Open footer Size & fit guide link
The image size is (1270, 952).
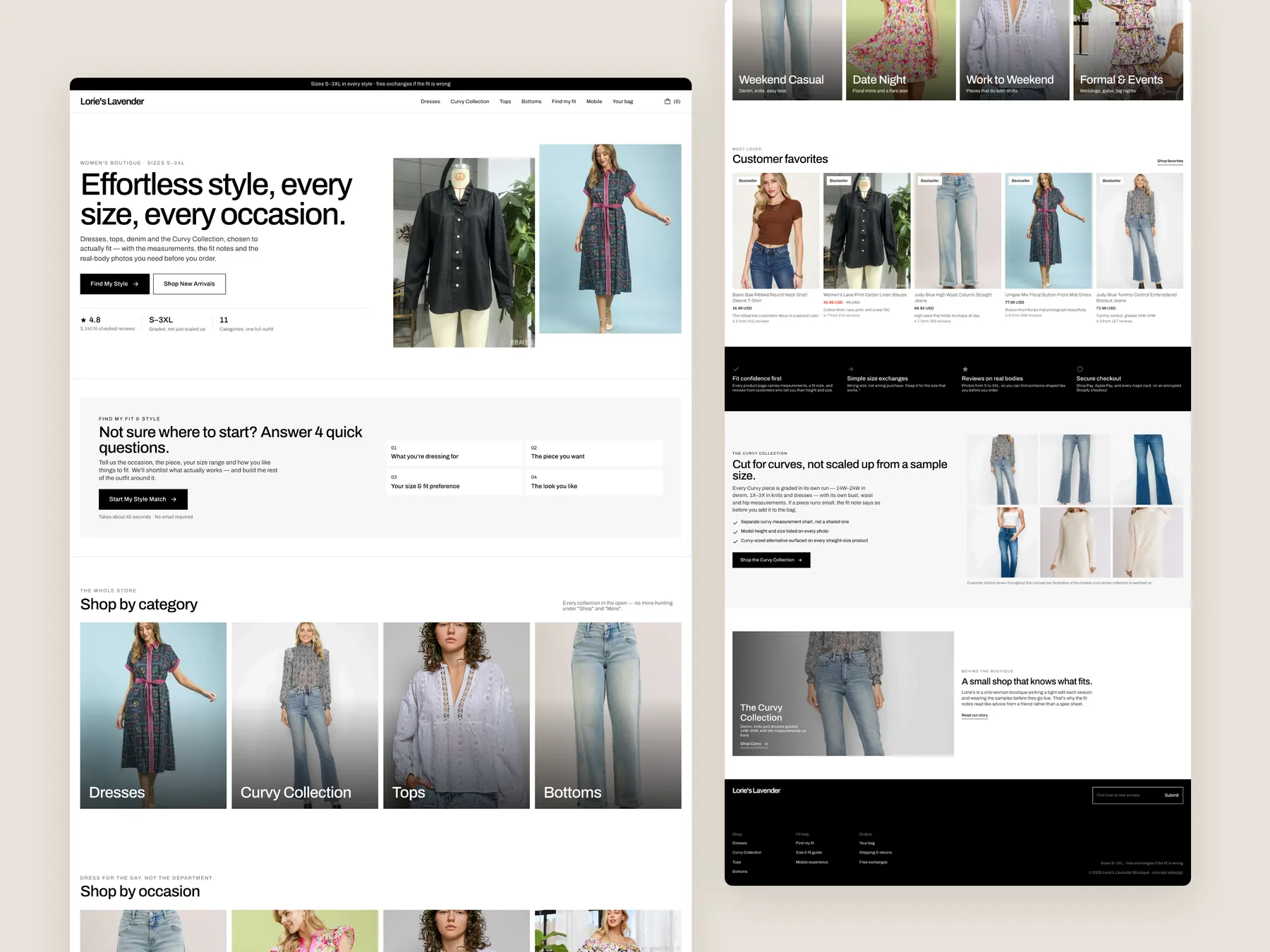pyautogui.click(x=809, y=853)
